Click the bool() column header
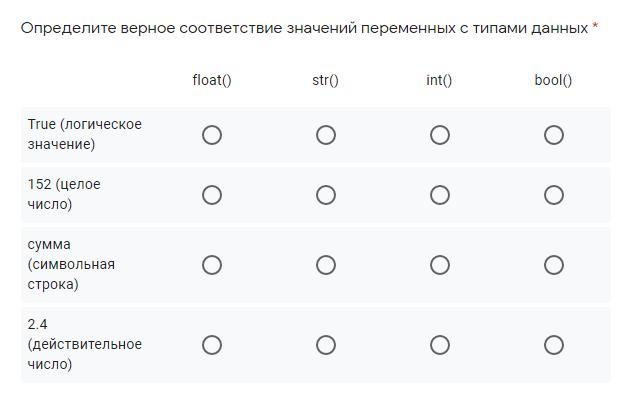Image resolution: width=627 pixels, height=418 pixels. click(x=553, y=80)
